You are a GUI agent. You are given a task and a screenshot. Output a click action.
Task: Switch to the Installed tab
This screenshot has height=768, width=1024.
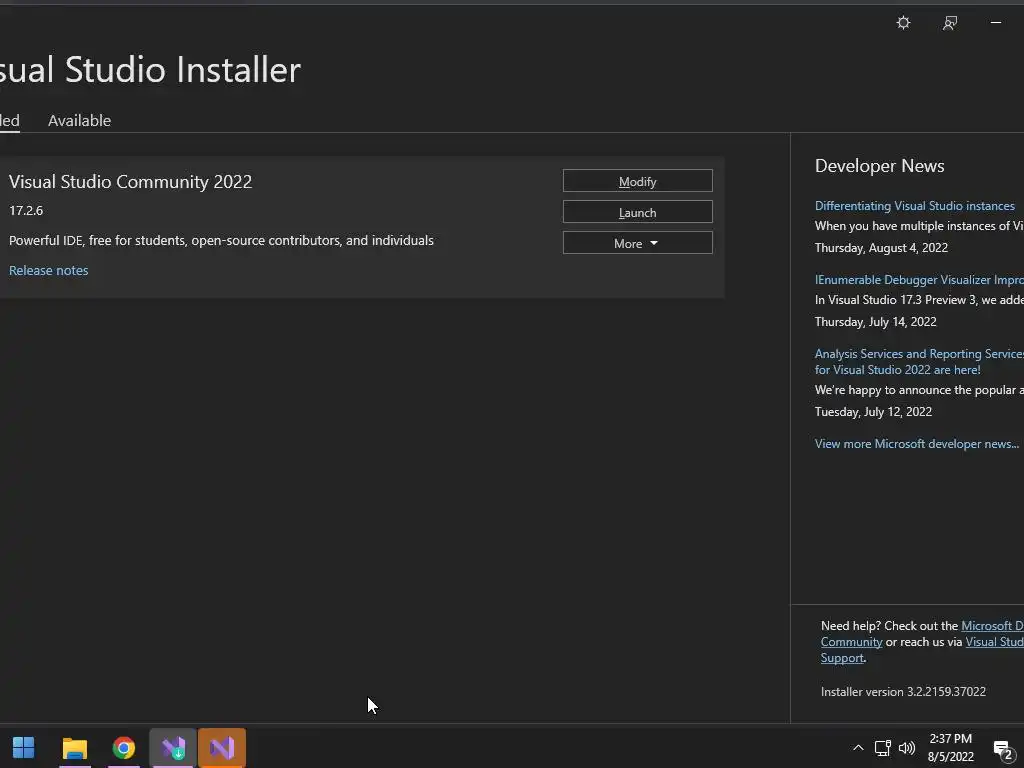coord(9,120)
